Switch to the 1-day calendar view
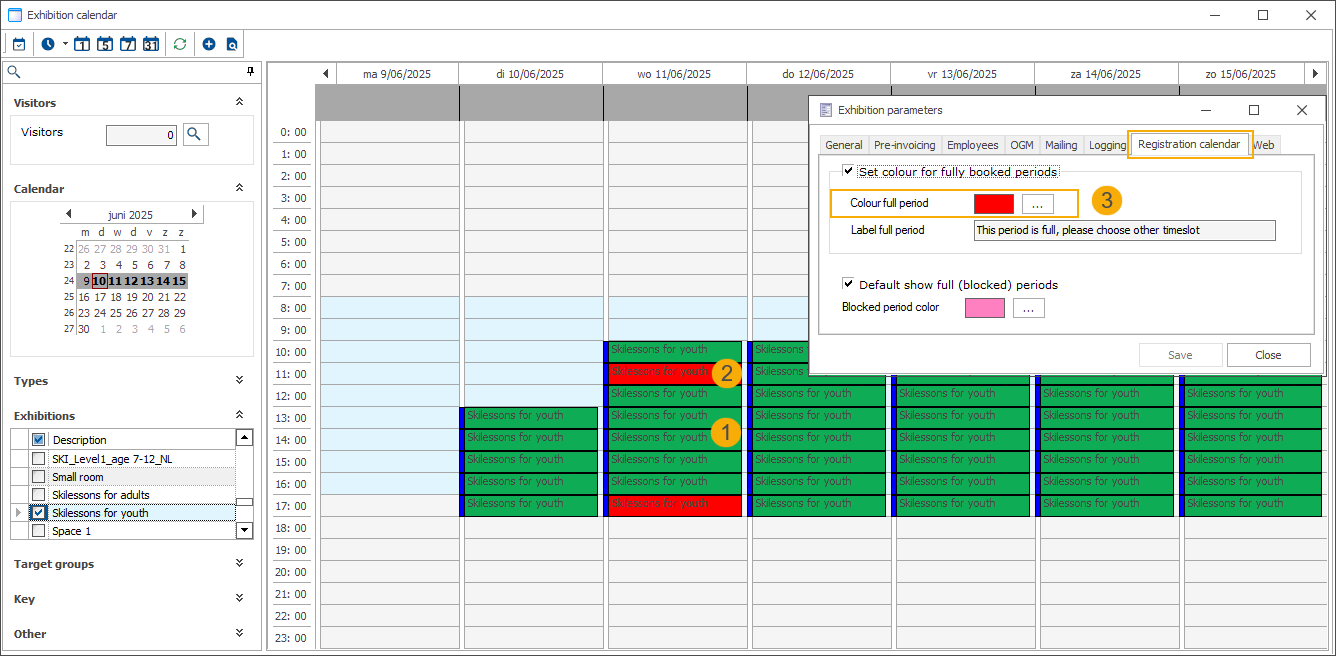Screen dimensions: 1336x656 (82, 44)
